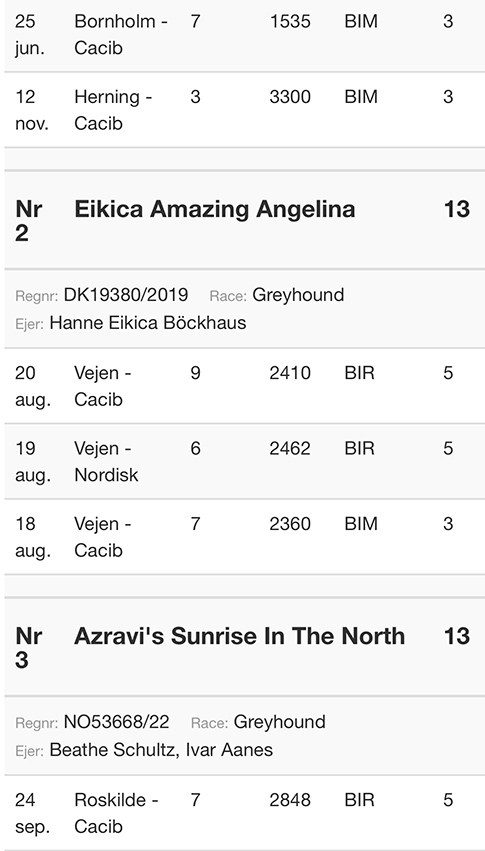This screenshot has width=485, height=851.
Task: Click the 2462 value in Vejen Nordisk row
Action: coord(290,448)
